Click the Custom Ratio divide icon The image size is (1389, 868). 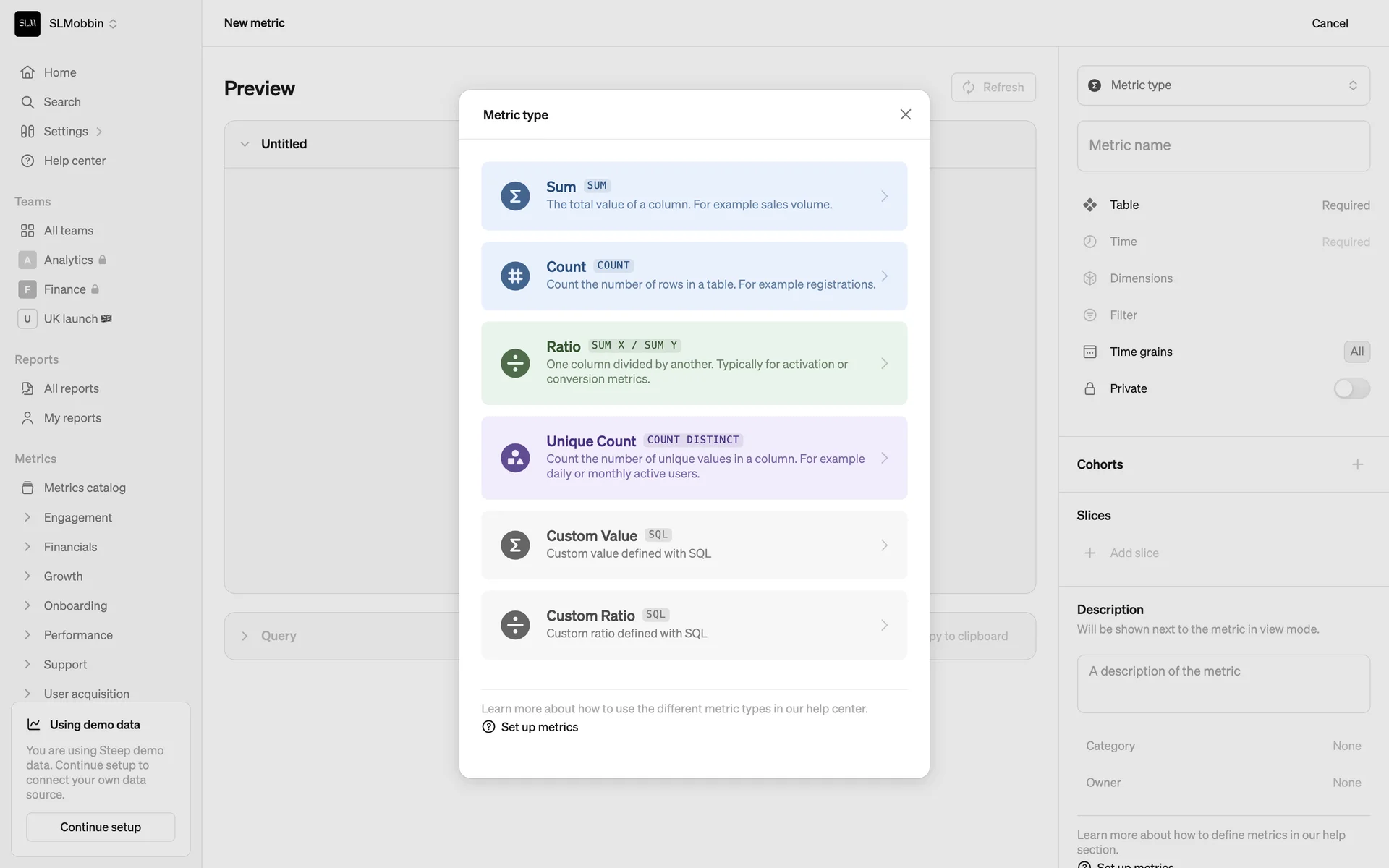(515, 625)
